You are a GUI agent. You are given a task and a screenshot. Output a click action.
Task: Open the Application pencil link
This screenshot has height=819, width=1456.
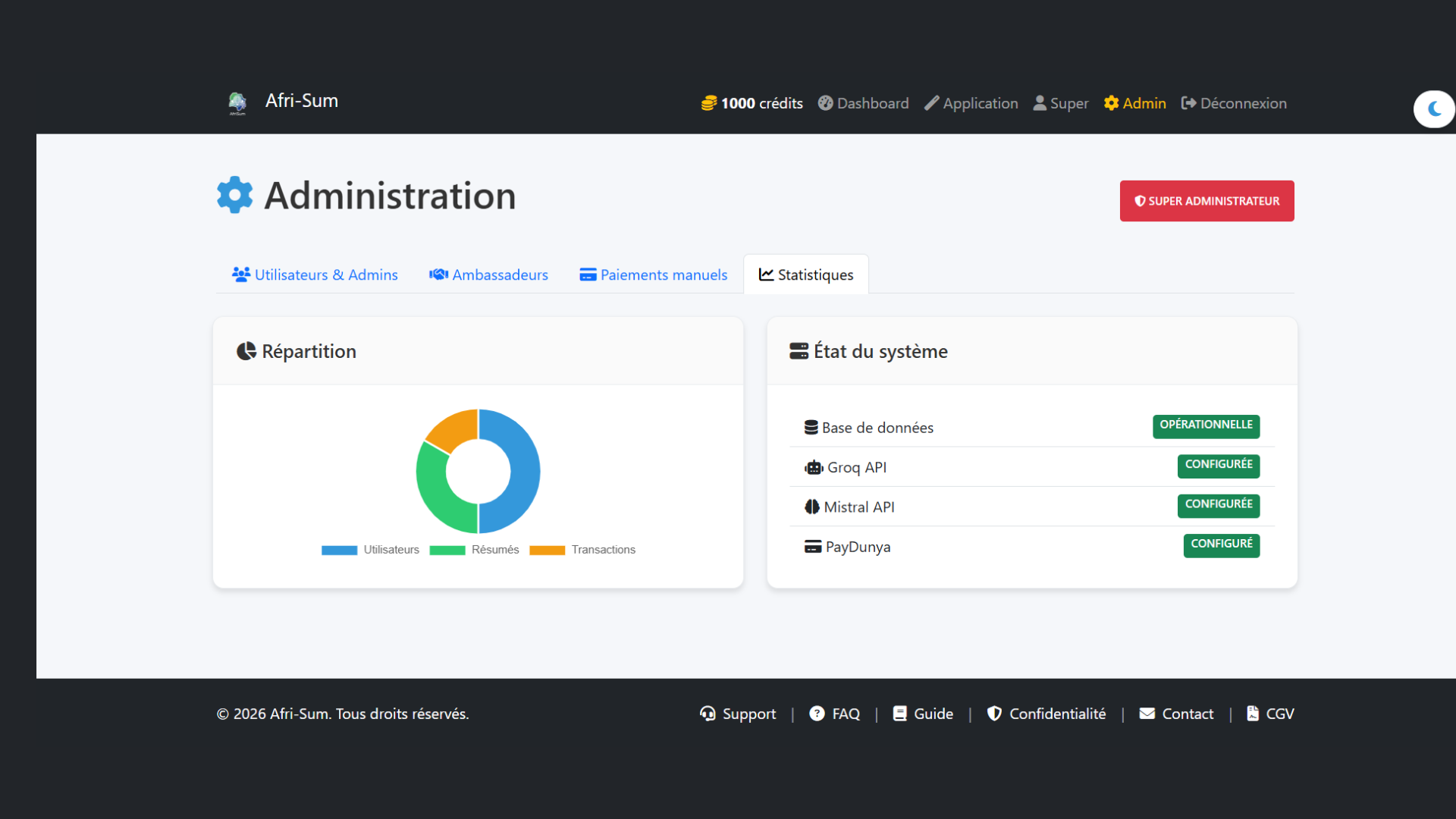tap(971, 103)
